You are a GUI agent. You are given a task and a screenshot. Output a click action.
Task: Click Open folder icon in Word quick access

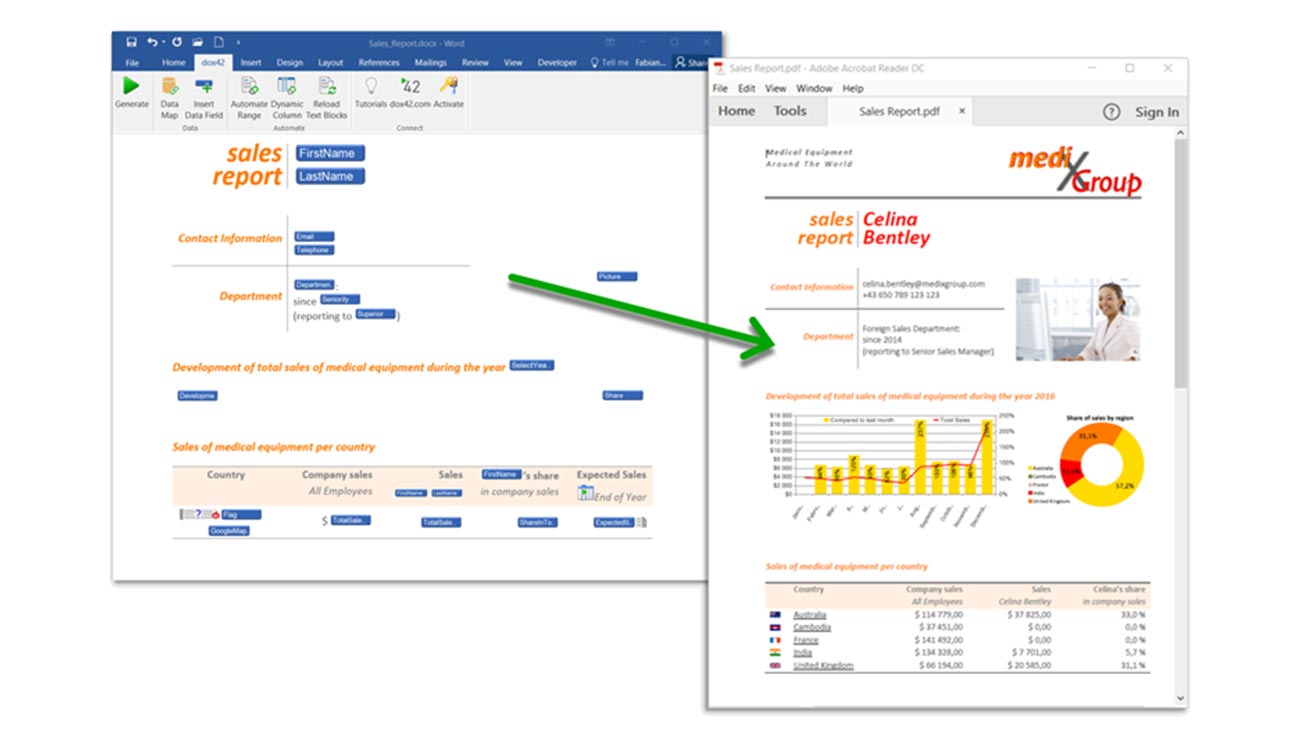pyautogui.click(x=198, y=42)
